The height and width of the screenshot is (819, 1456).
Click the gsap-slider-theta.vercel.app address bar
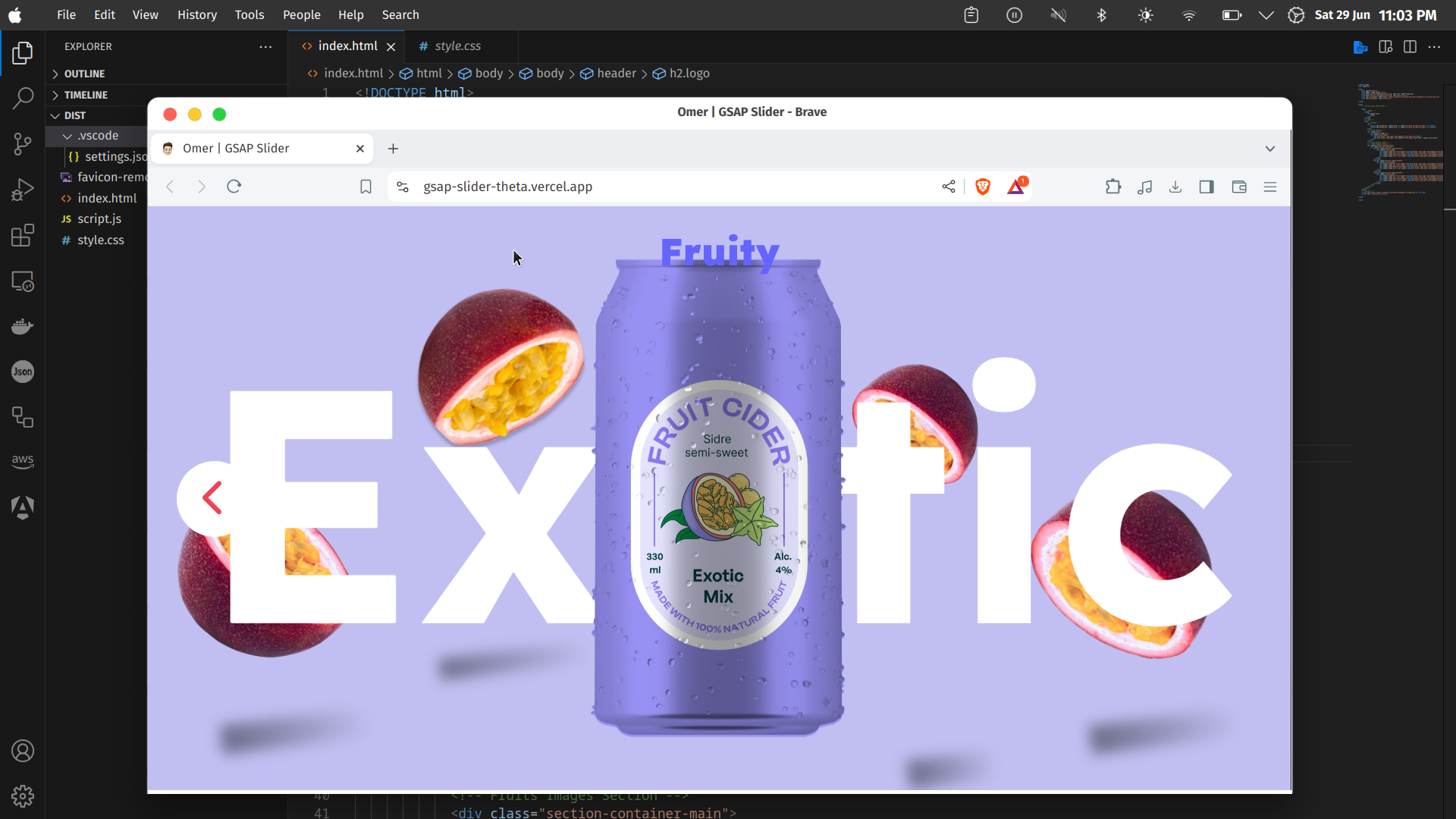[507, 187]
